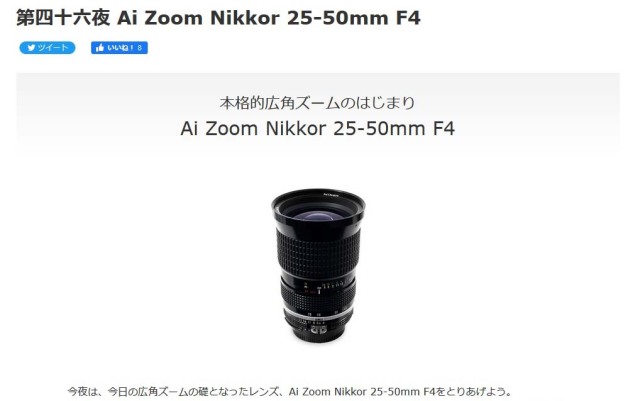The height and width of the screenshot is (401, 640).
Task: Click the Ai Zoom Nikkor mention in the paragraph
Action: tap(327, 392)
